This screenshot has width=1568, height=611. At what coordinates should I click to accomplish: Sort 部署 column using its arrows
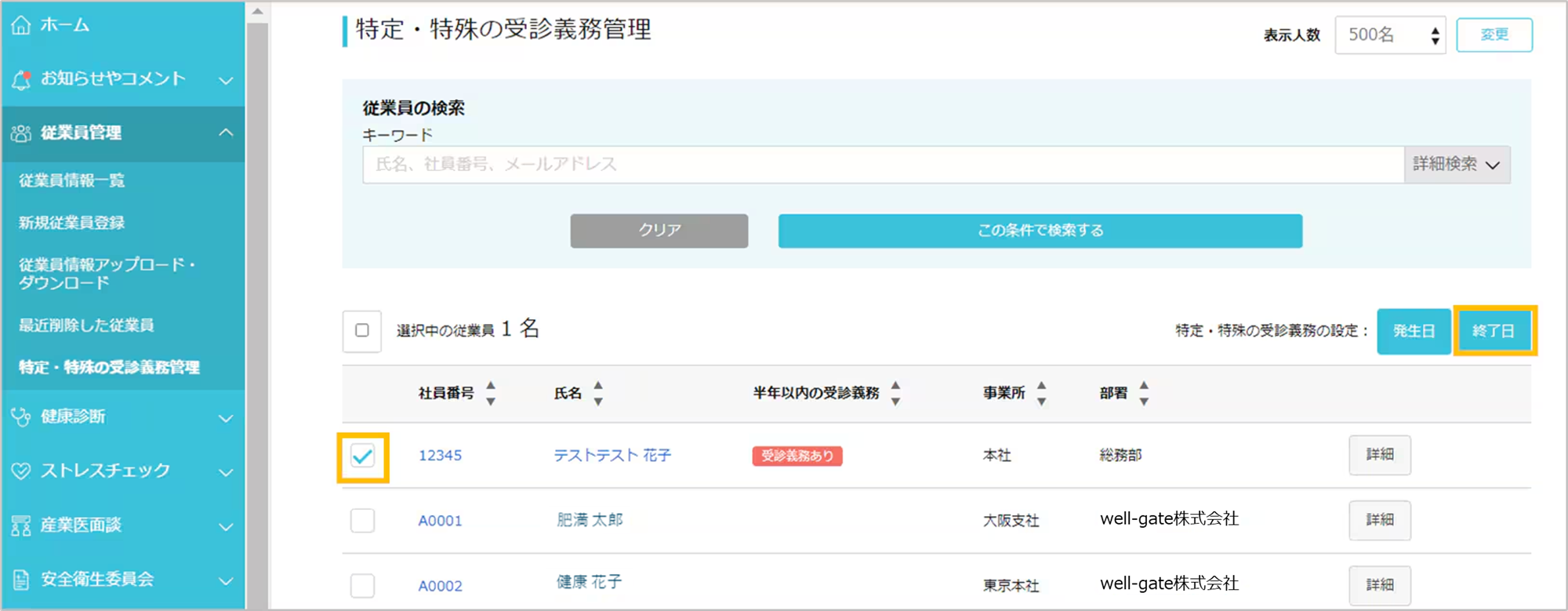point(1144,393)
